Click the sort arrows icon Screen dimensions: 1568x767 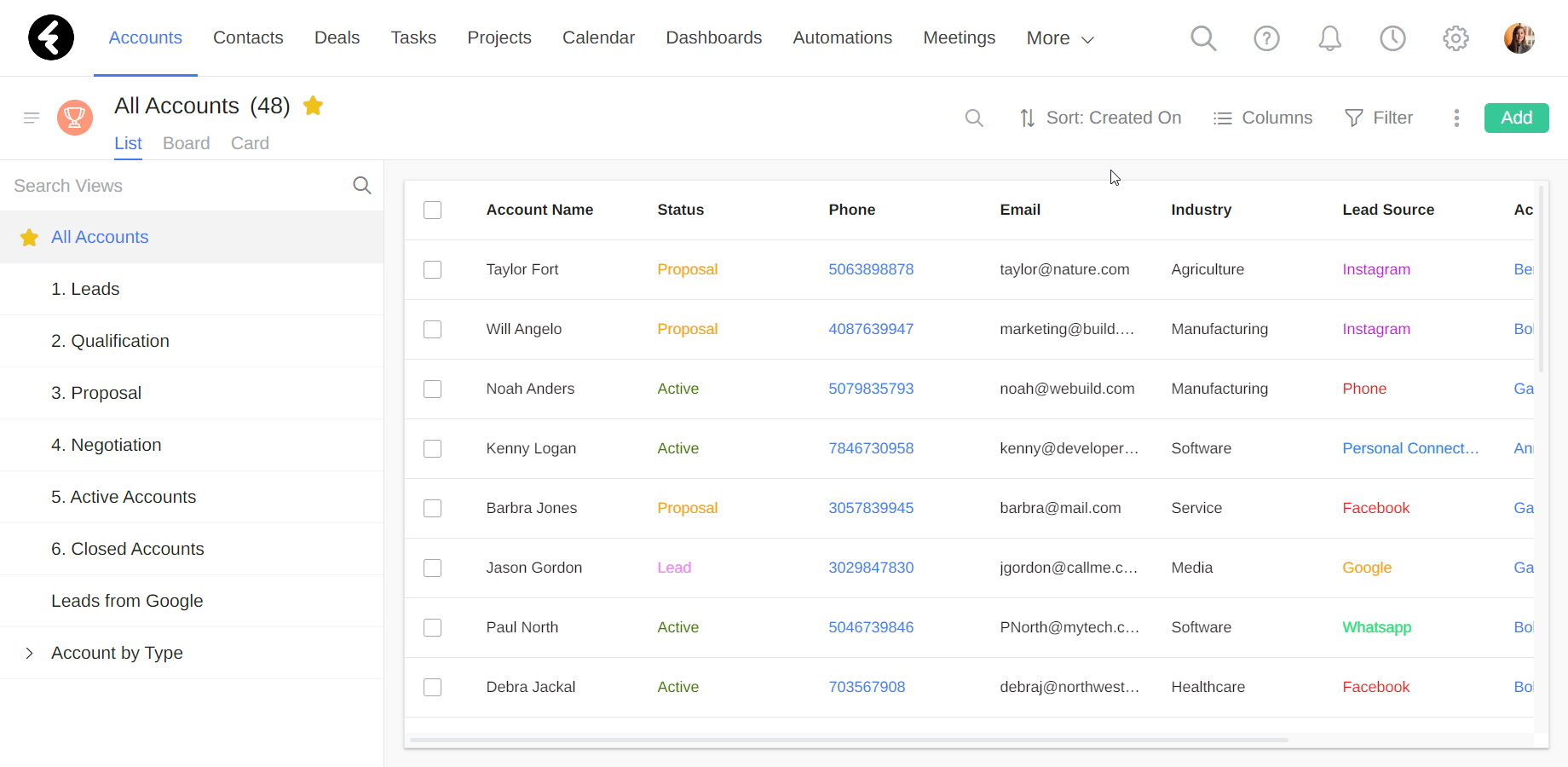coord(1028,118)
